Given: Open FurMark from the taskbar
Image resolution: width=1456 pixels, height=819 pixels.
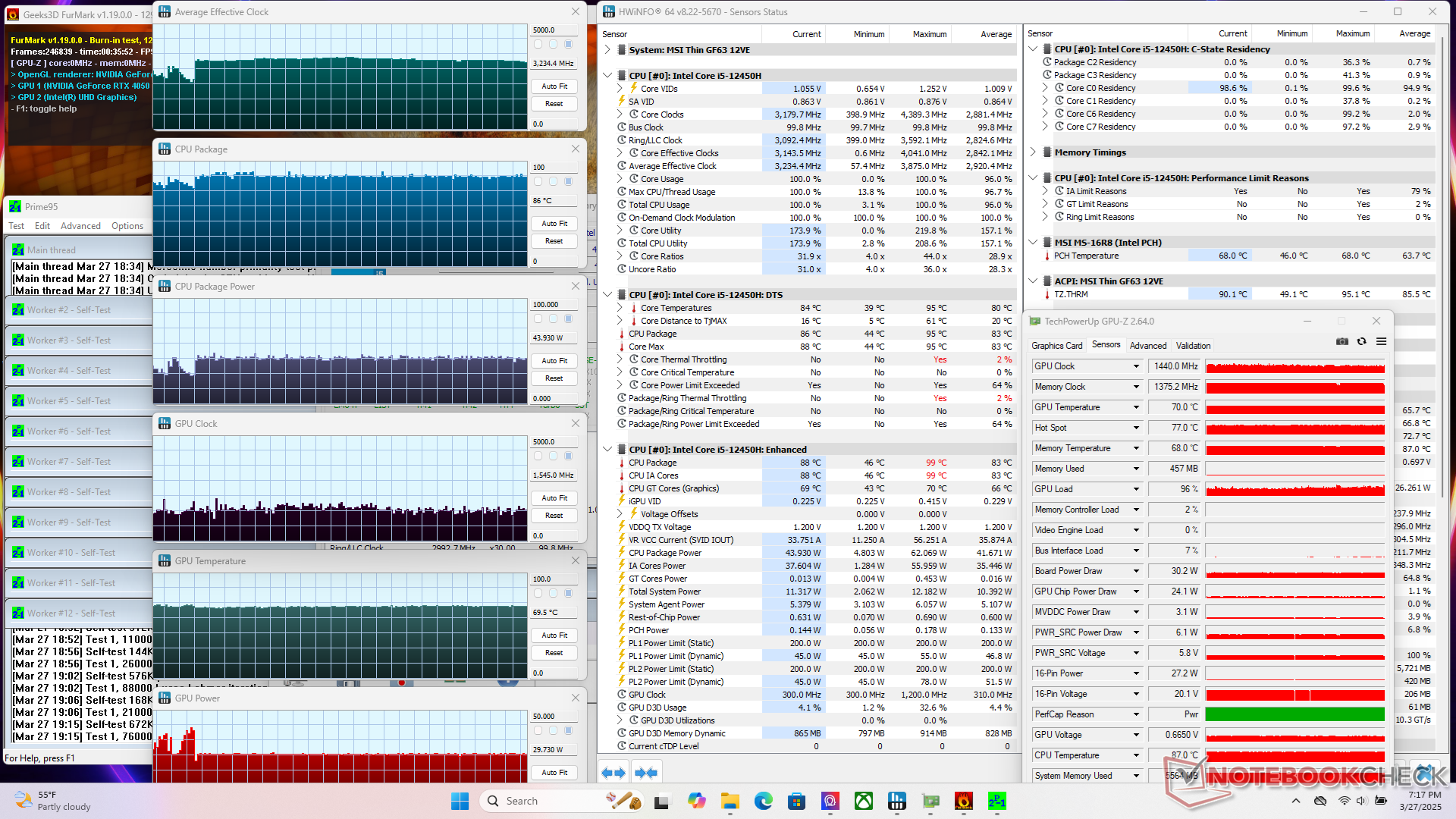Looking at the screenshot, I should click(x=964, y=801).
